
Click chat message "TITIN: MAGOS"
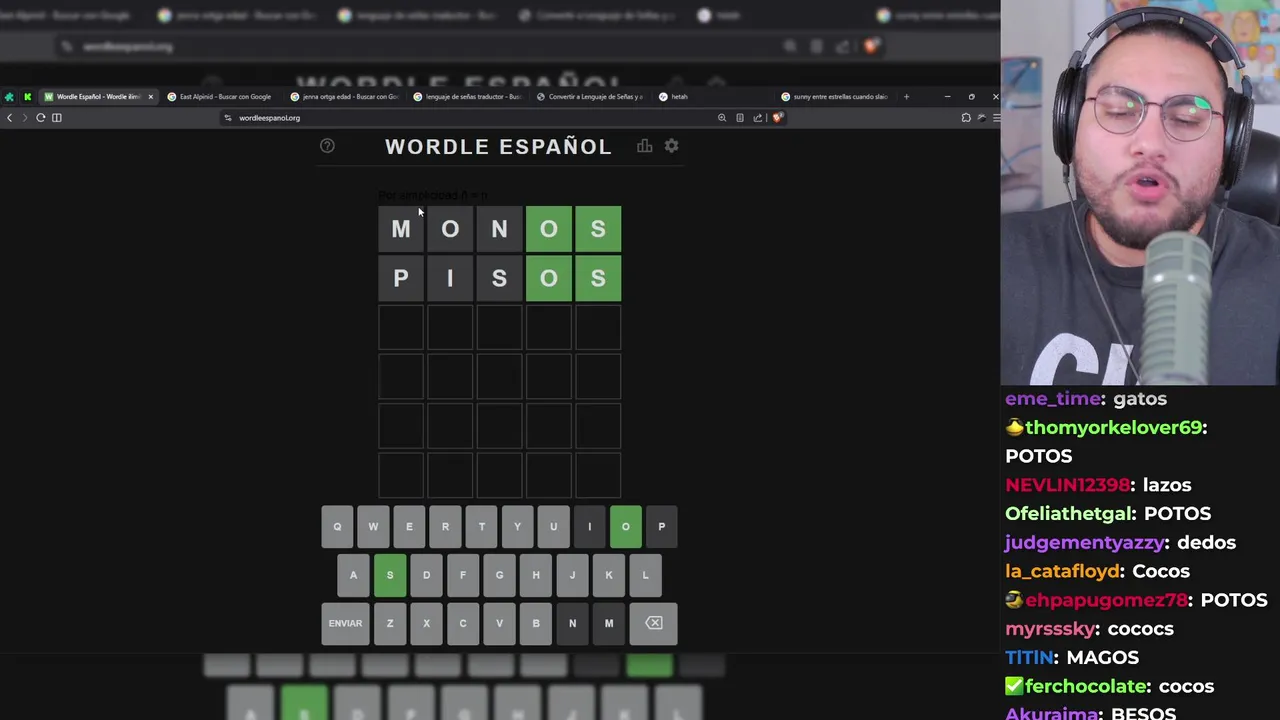1072,658
